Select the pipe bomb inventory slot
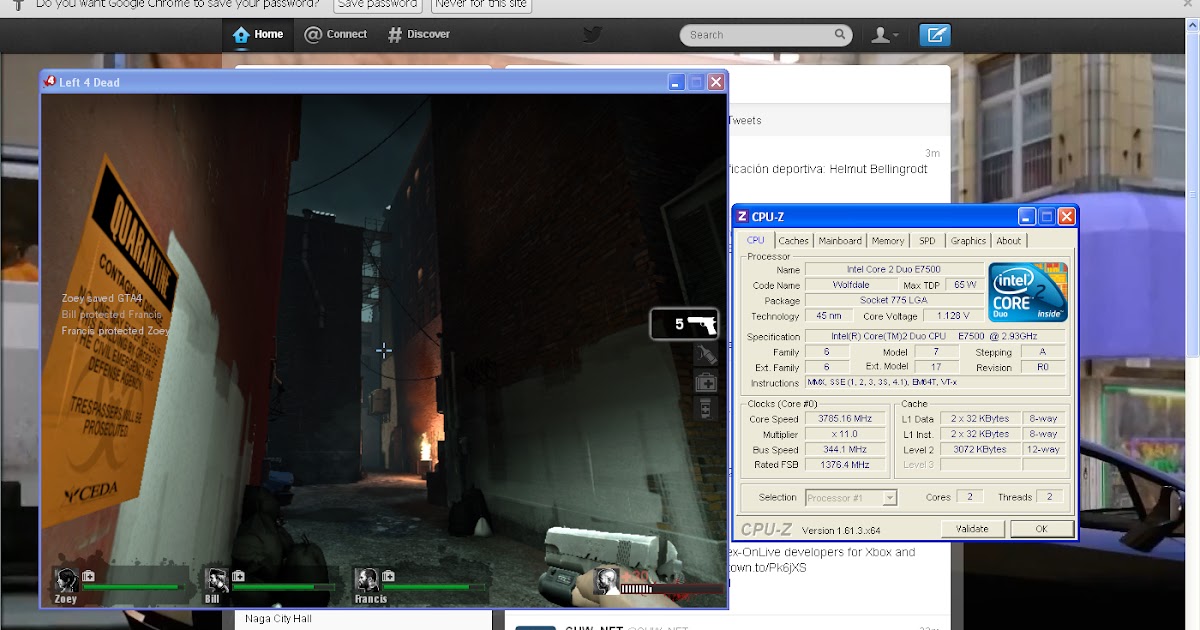This screenshot has width=1200, height=630. [x=706, y=355]
